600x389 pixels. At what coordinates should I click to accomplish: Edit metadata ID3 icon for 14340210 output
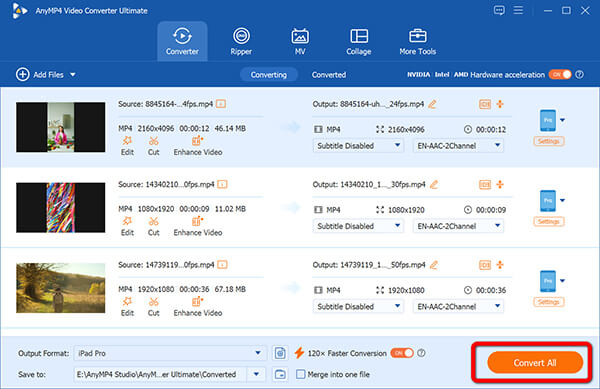click(x=485, y=184)
